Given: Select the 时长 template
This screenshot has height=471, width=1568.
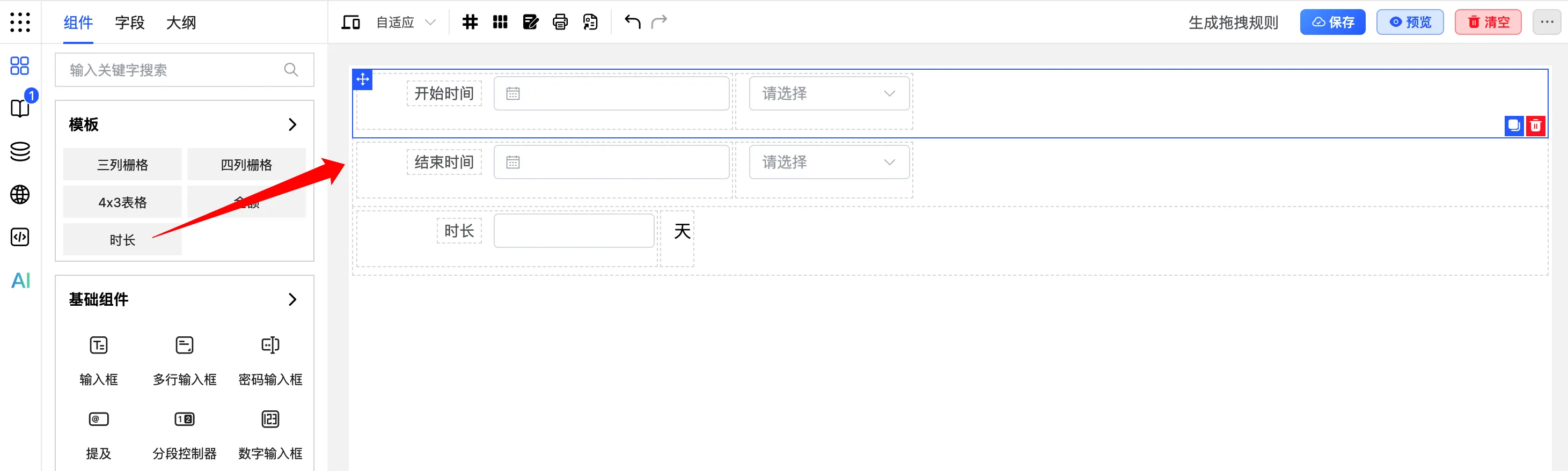Looking at the screenshot, I should click(122, 240).
